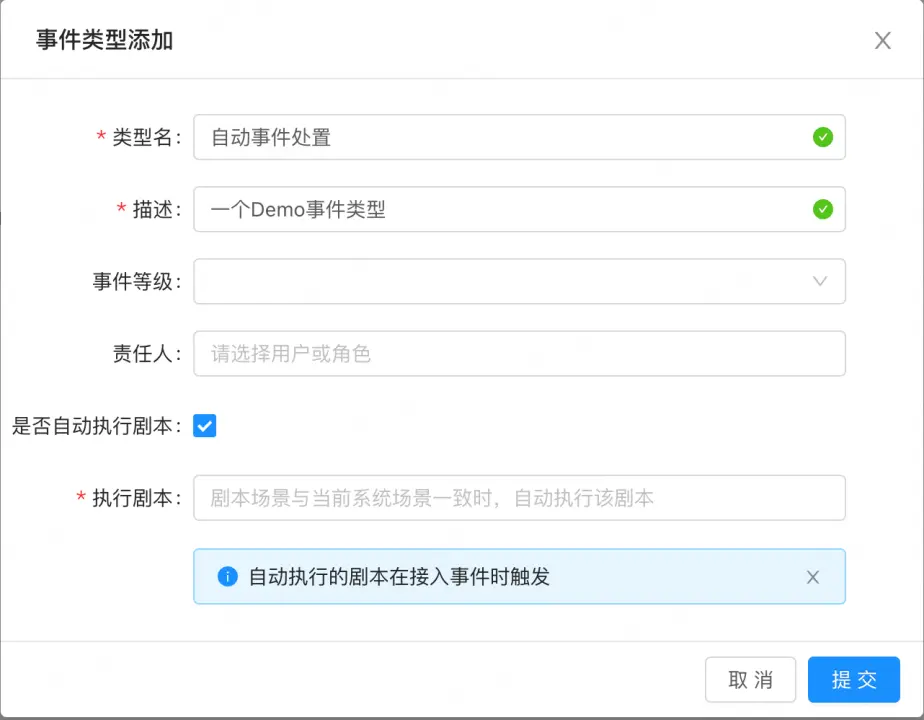This screenshot has height=720, width=924.
Task: Expand the 事件等级 dropdown arrow
Action: tap(820, 281)
